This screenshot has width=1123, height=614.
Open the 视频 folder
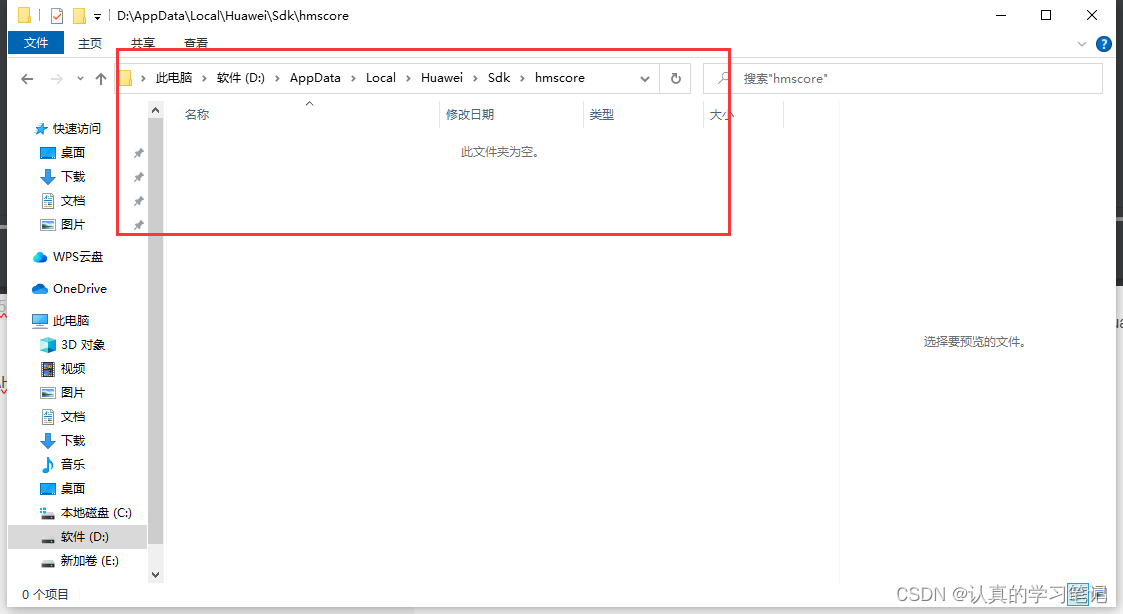(x=72, y=368)
